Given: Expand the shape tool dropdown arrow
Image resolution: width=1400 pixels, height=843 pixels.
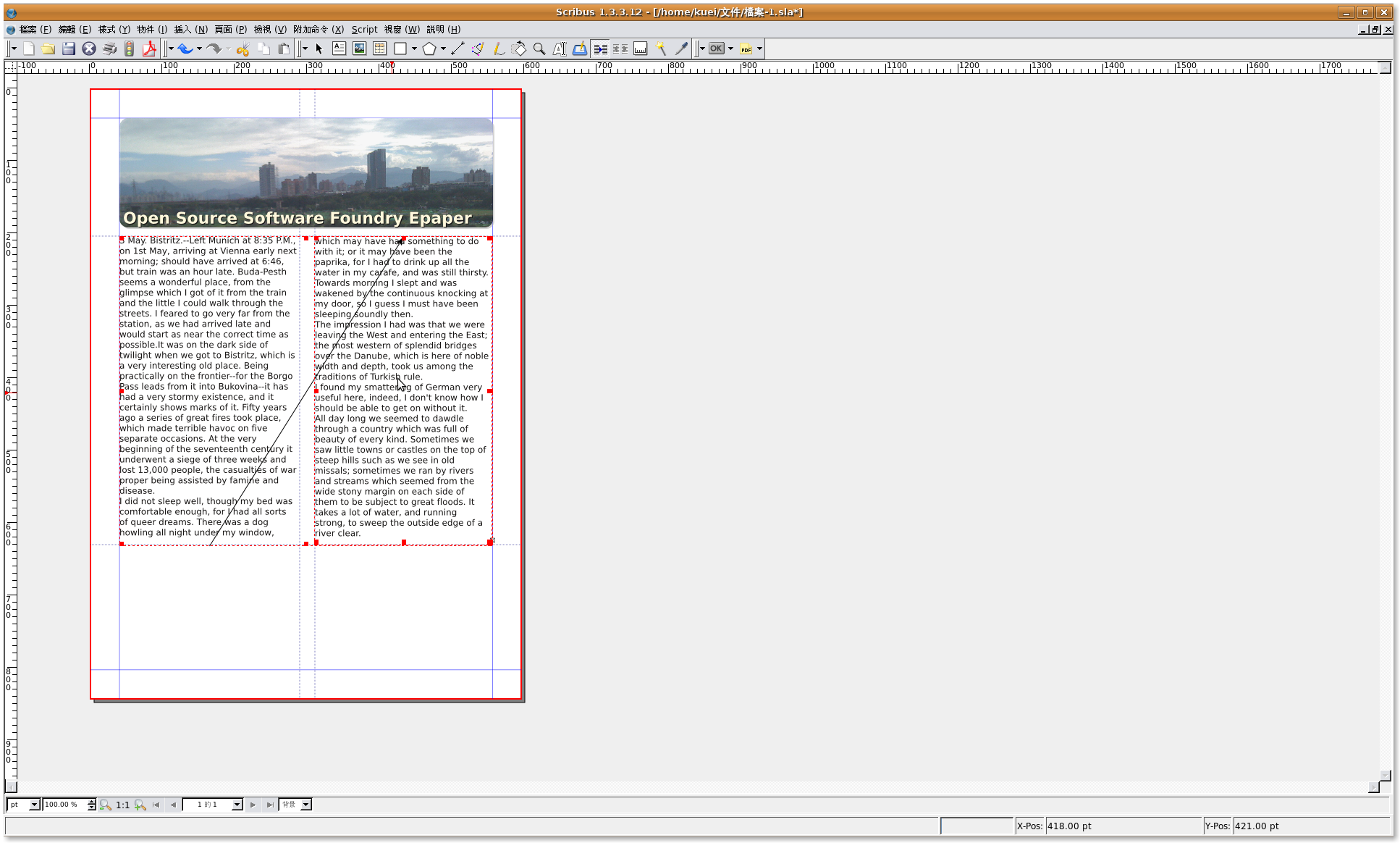Looking at the screenshot, I should (414, 49).
